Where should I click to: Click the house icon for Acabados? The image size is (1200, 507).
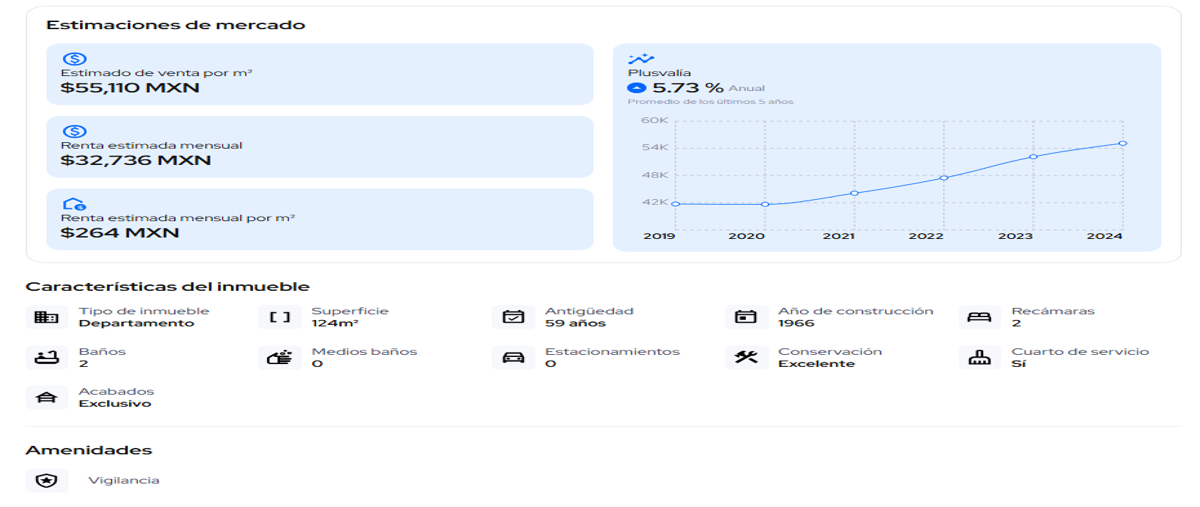pos(46,397)
